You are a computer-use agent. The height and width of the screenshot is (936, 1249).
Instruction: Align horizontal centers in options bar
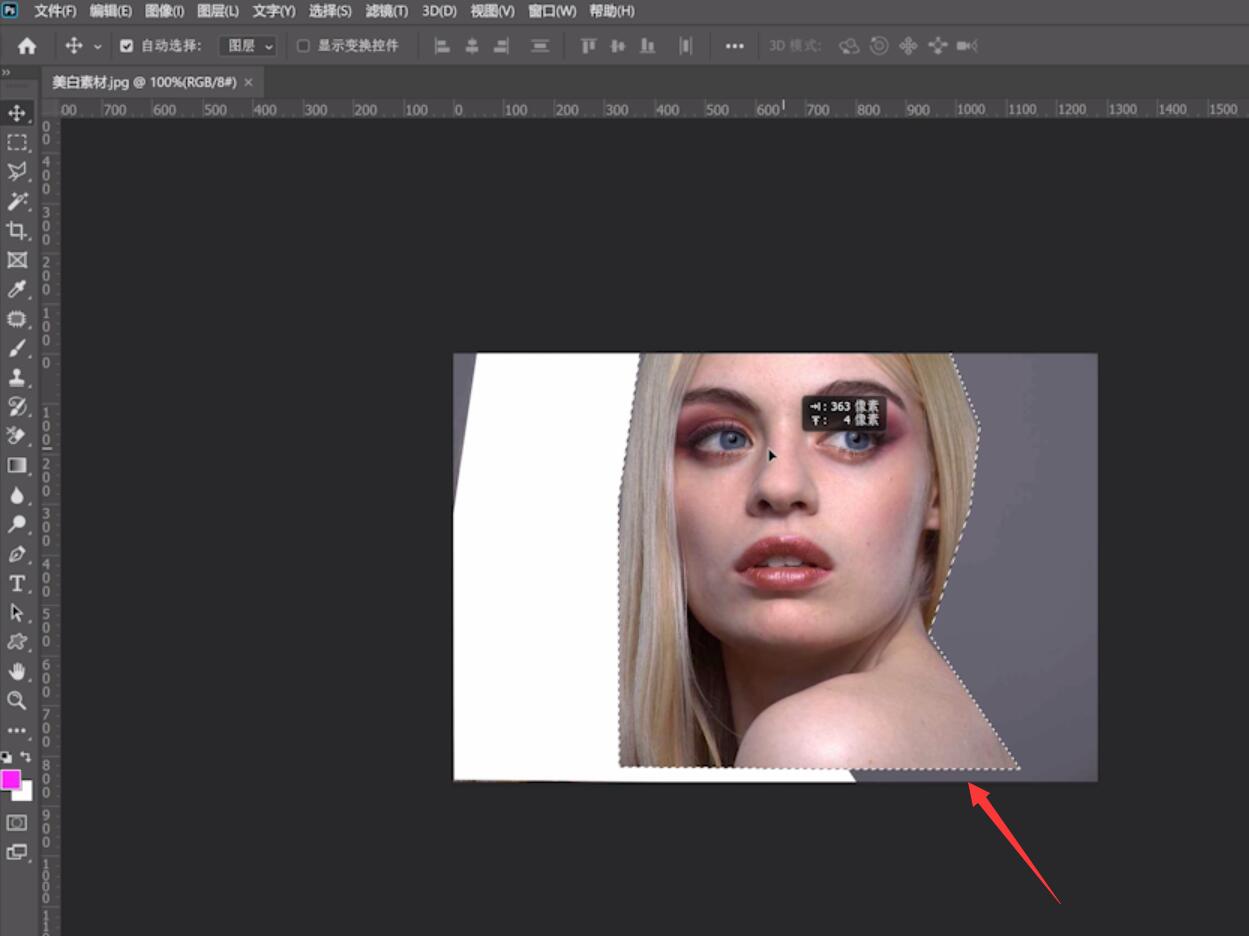472,46
